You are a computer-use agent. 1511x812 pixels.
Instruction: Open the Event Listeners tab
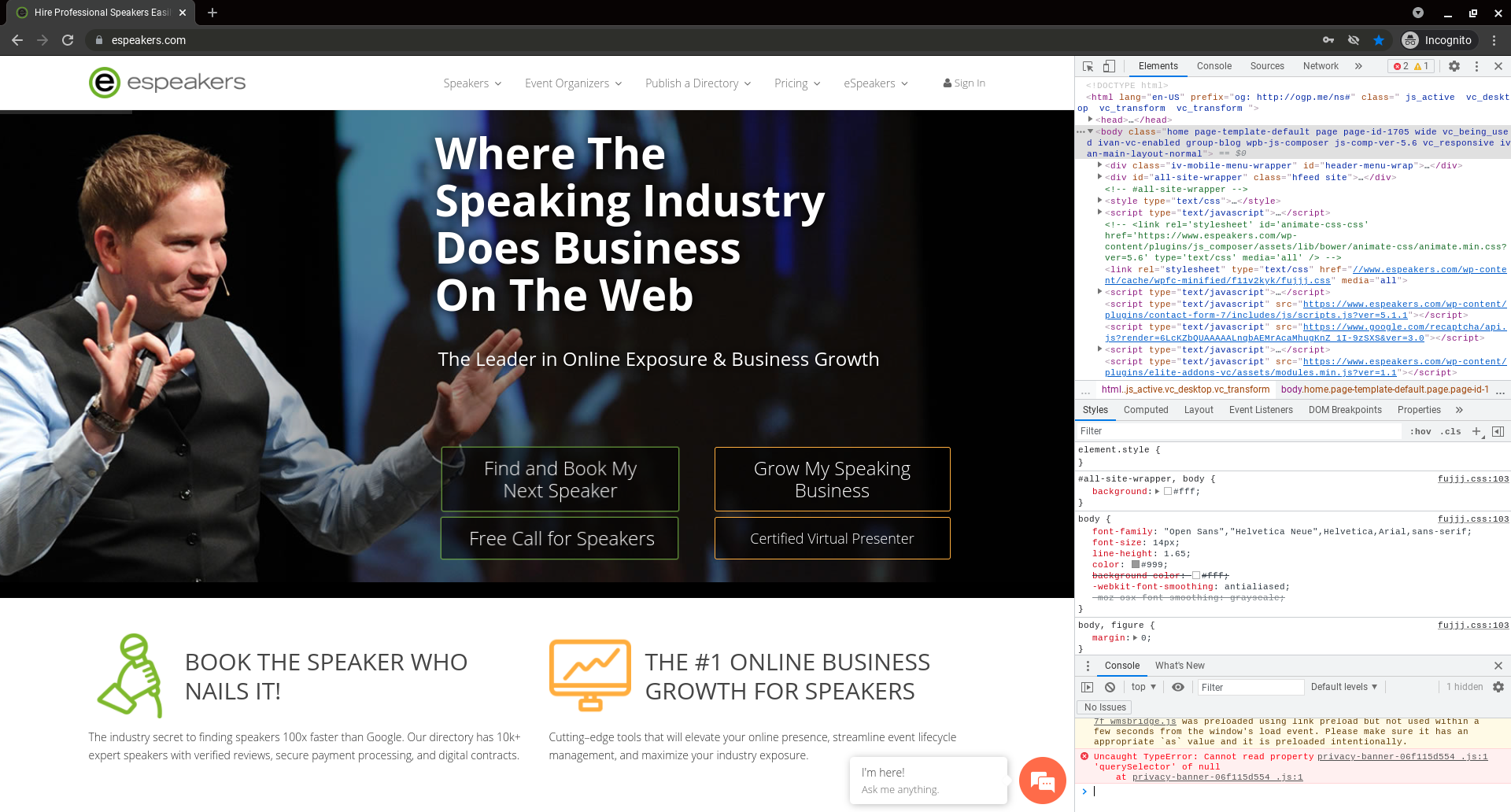coord(1261,410)
